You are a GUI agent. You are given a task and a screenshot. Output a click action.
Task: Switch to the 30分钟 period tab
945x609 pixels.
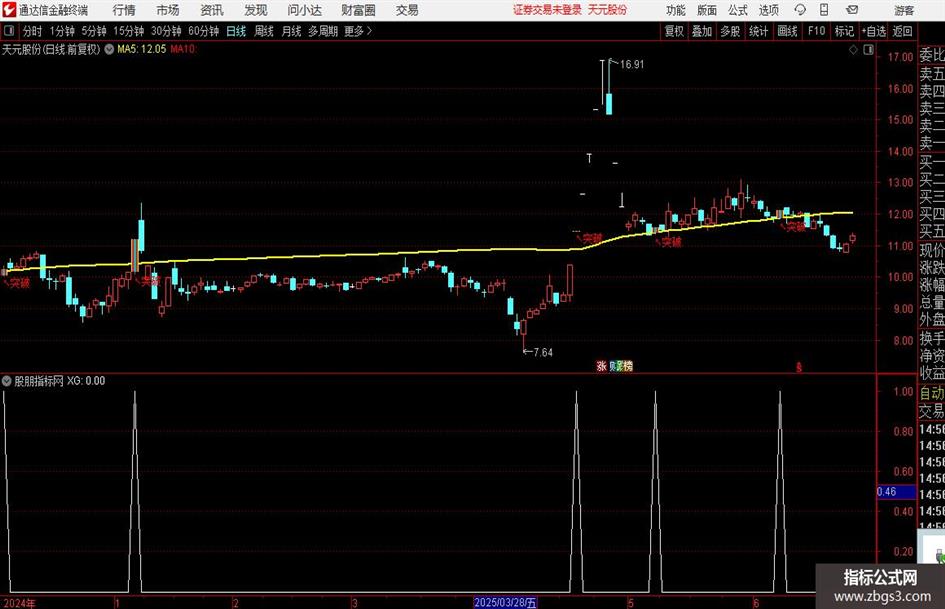(x=166, y=31)
